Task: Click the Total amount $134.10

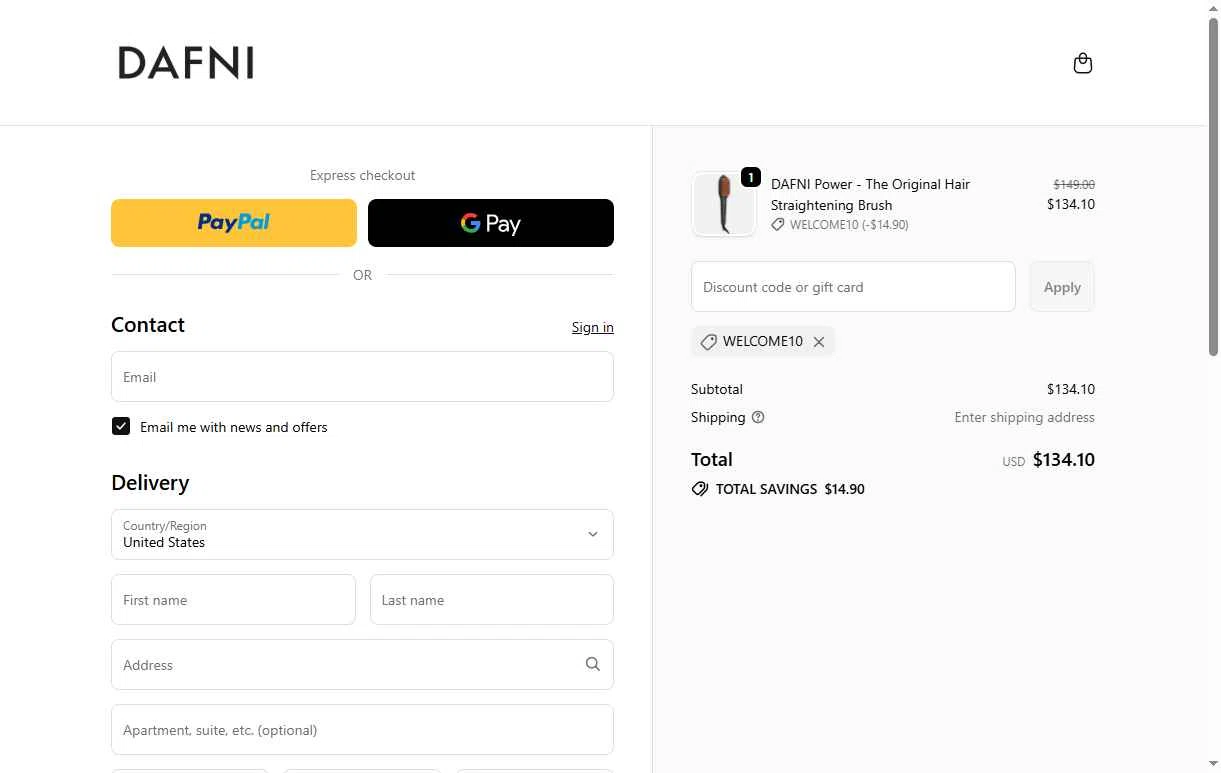Action: tap(1063, 460)
